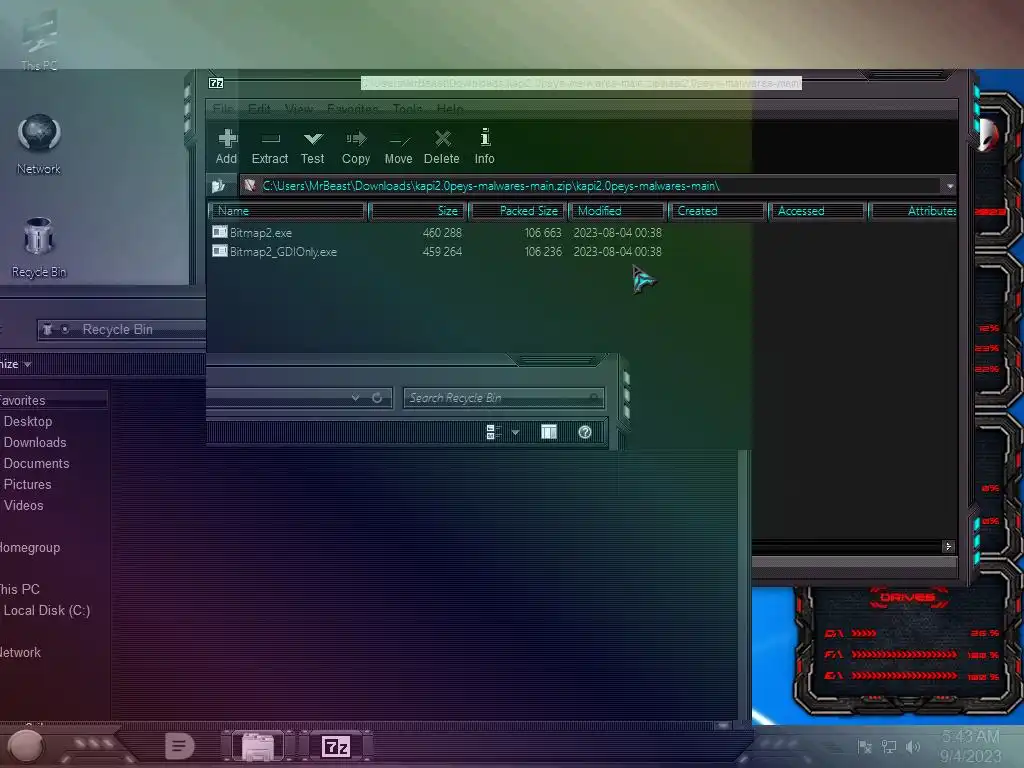This screenshot has height=768, width=1024.
Task: Click the Extract toolbar button
Action: click(270, 146)
